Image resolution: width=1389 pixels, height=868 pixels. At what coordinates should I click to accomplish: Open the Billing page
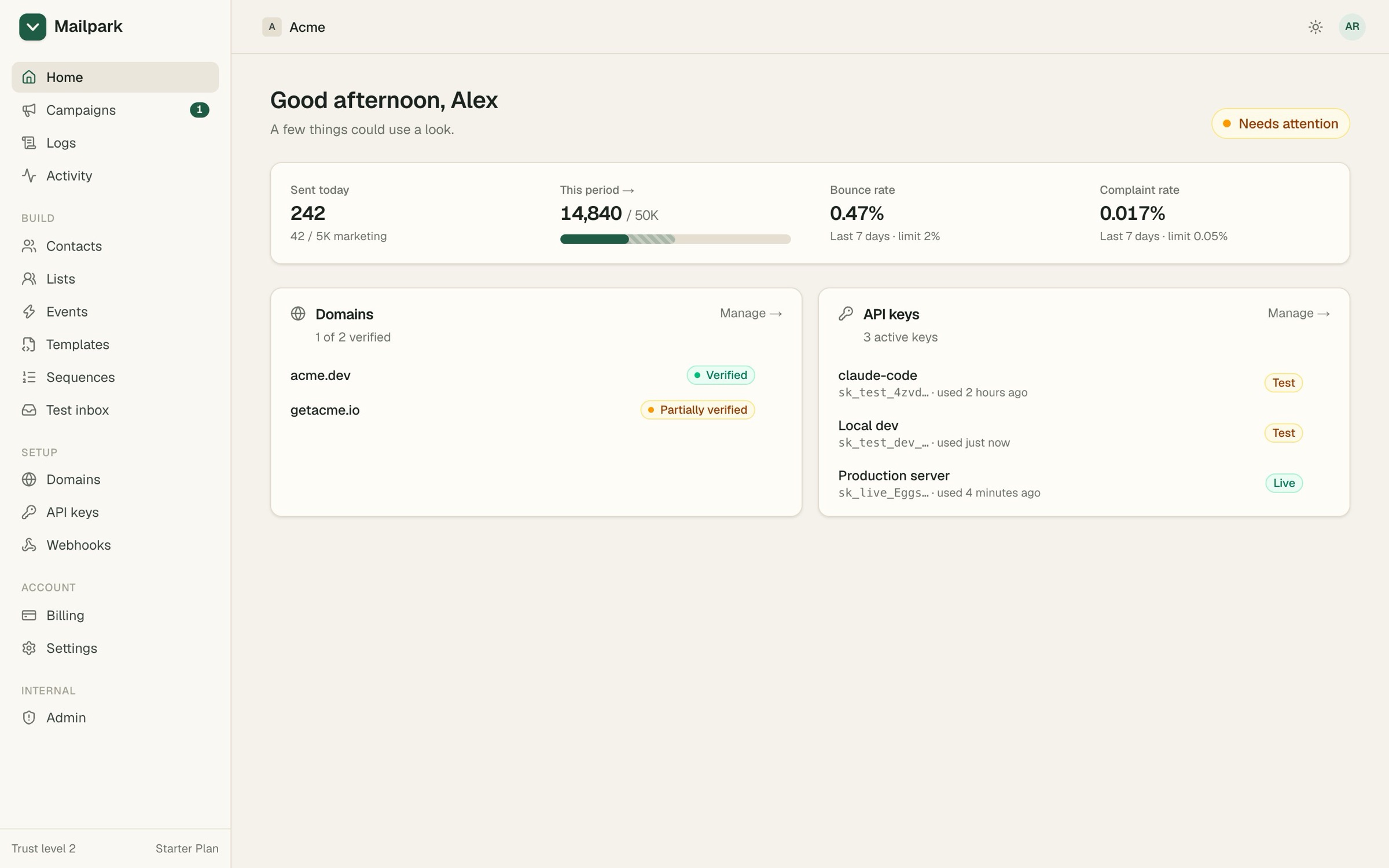115,615
